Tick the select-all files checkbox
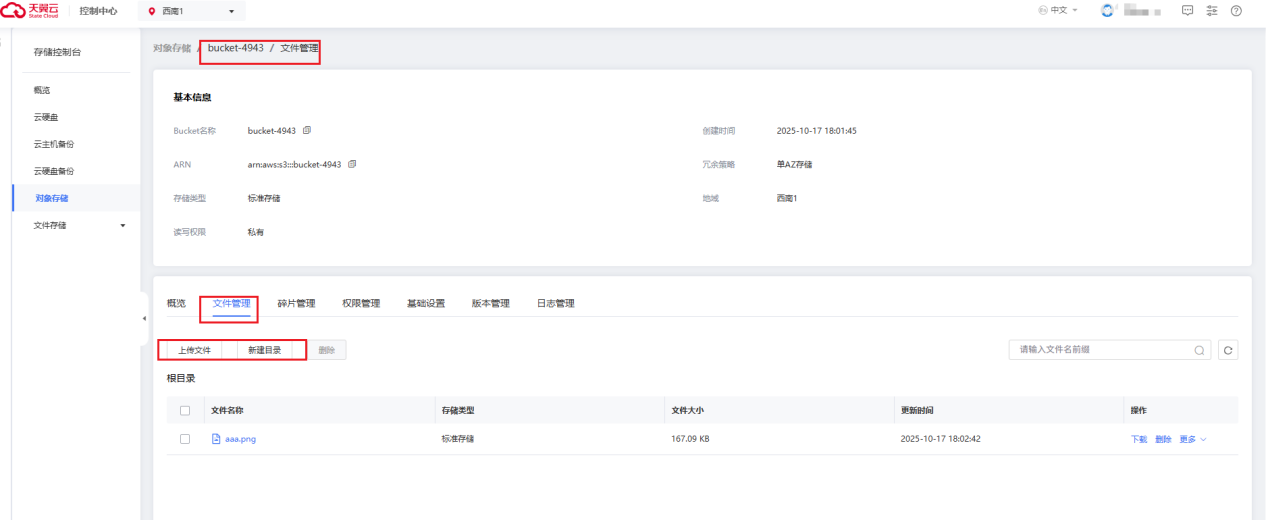Screen dimensions: 1266x520 (185, 410)
